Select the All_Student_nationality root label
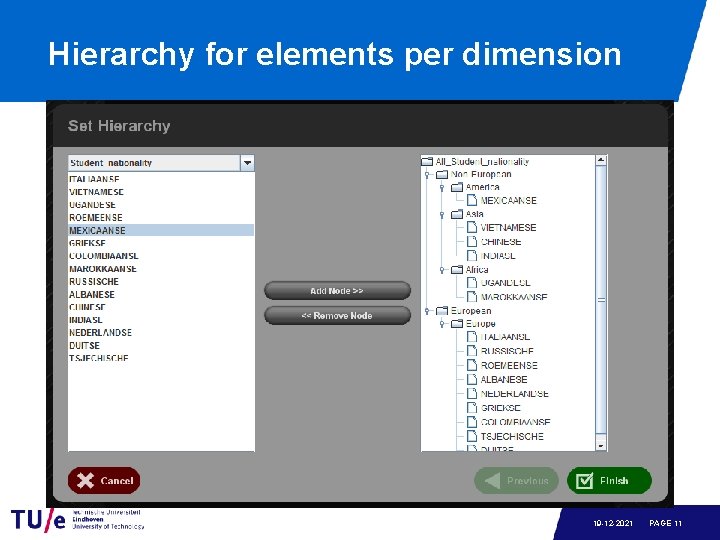Screen dimensions: 720x540 [482, 162]
